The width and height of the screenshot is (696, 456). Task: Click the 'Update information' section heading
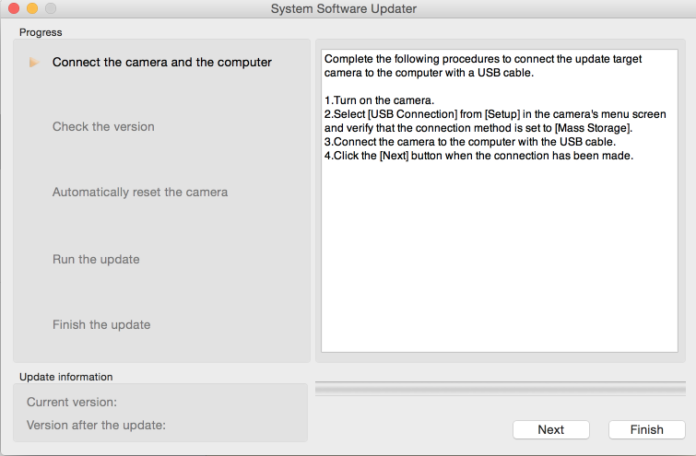pos(66,376)
